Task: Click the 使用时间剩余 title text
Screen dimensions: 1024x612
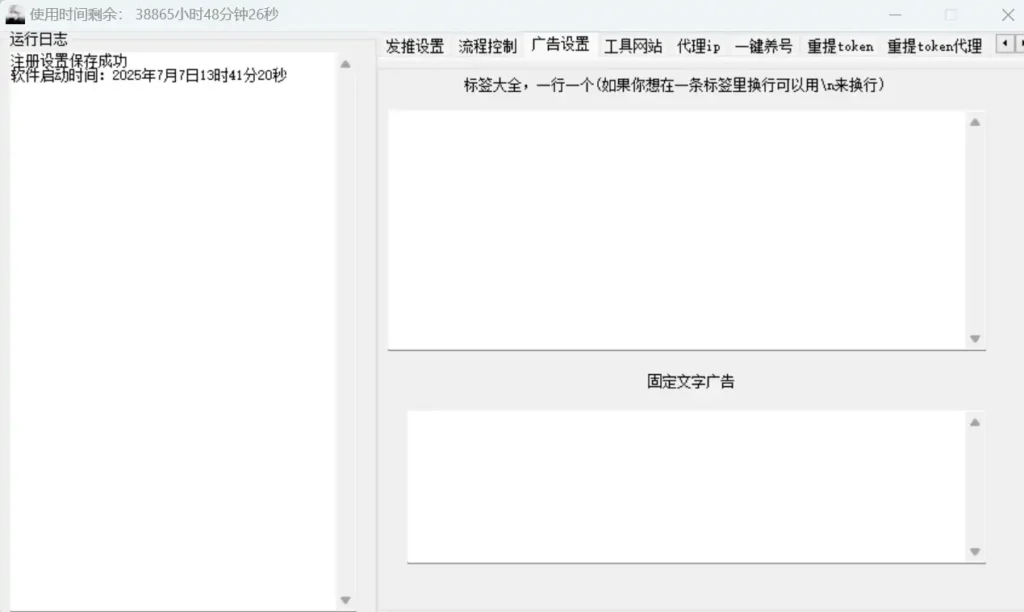Action: tap(154, 14)
